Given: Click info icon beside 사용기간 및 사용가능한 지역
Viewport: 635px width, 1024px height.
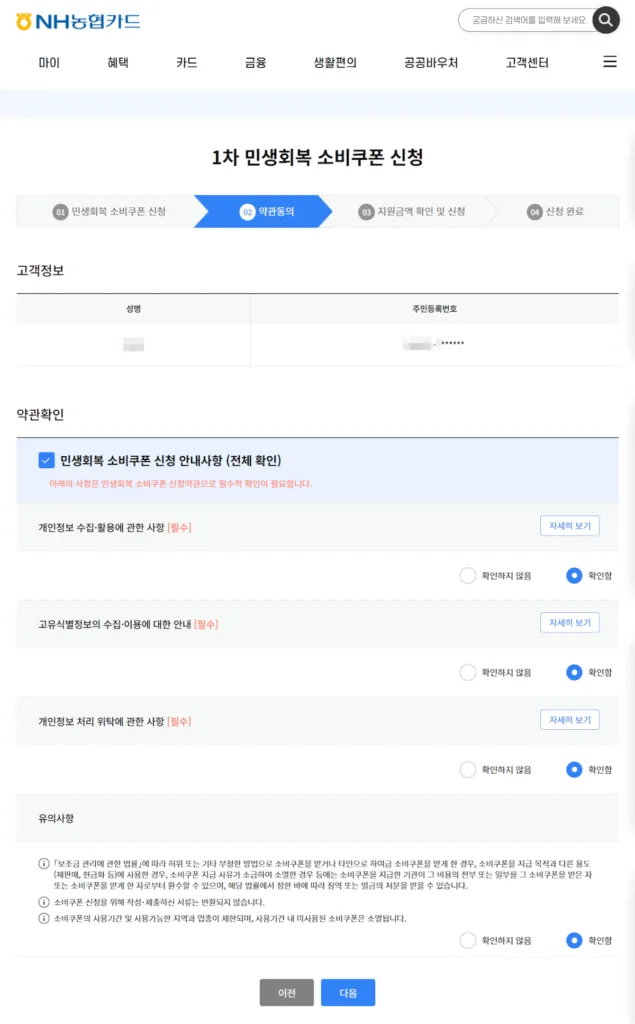Looking at the screenshot, I should (x=44, y=918).
